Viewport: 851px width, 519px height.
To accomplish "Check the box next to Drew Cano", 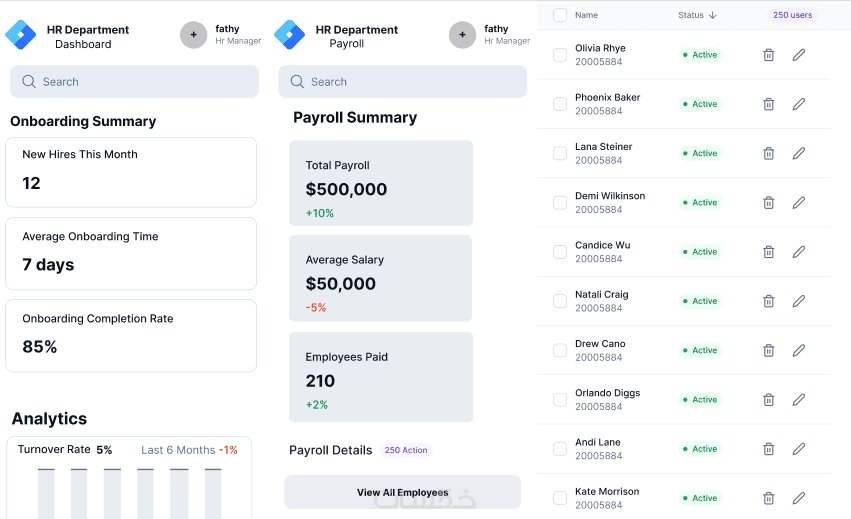I will (x=560, y=350).
